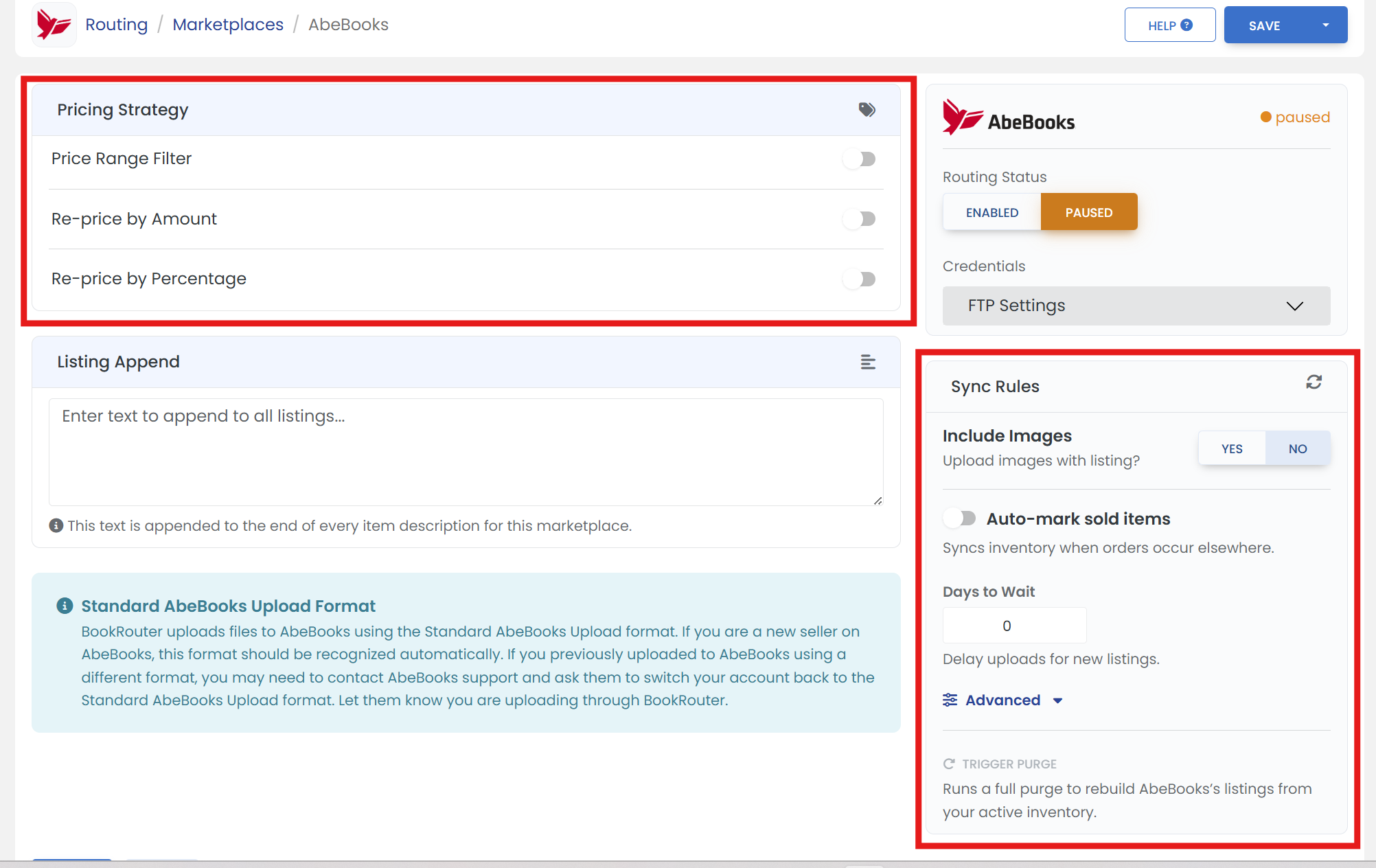This screenshot has width=1376, height=868.
Task: Click the AbeBooks logo in status card
Action: [1009, 117]
